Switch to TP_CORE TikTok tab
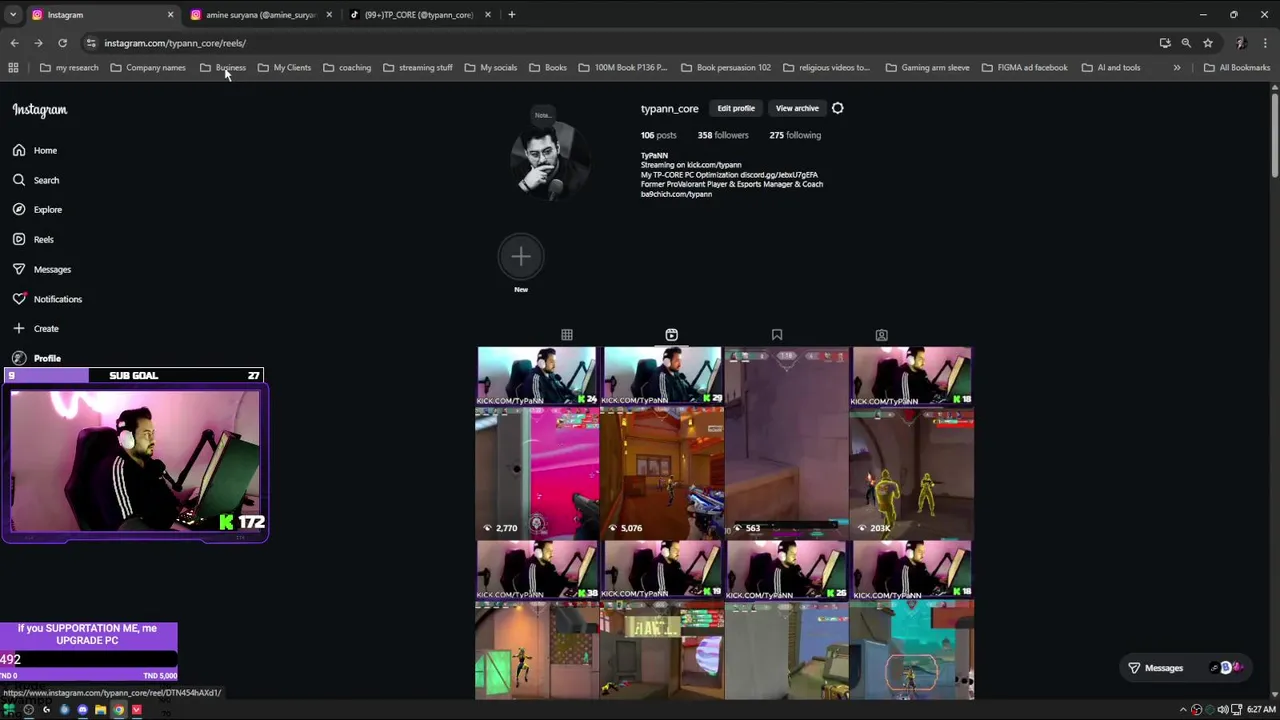Screen dimensions: 1280x720 pyautogui.click(x=420, y=15)
